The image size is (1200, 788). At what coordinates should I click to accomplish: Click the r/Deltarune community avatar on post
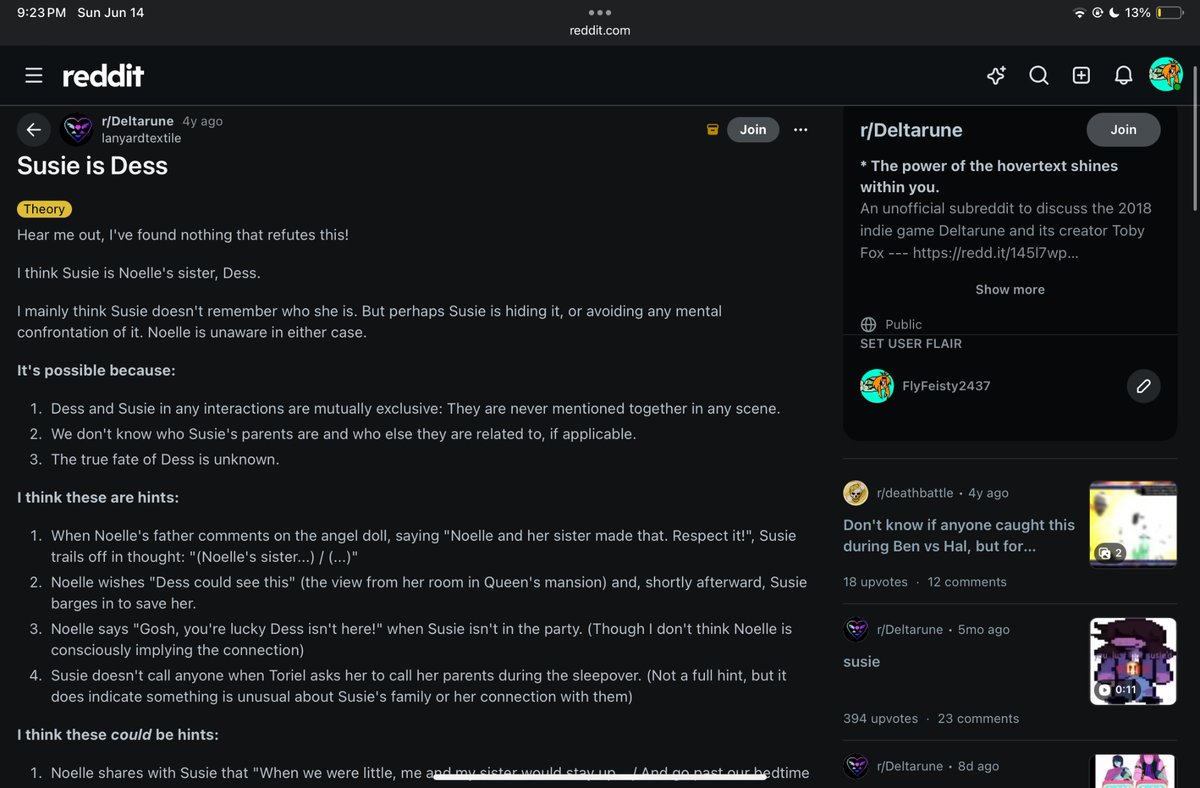77,130
